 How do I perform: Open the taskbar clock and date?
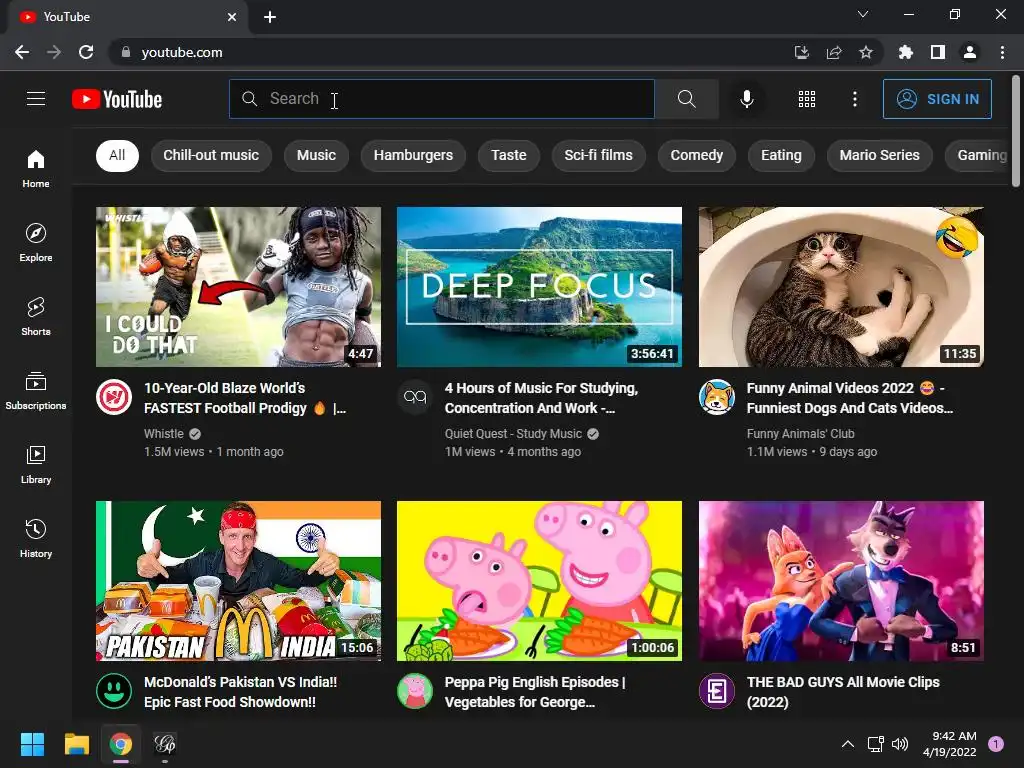(x=950, y=744)
